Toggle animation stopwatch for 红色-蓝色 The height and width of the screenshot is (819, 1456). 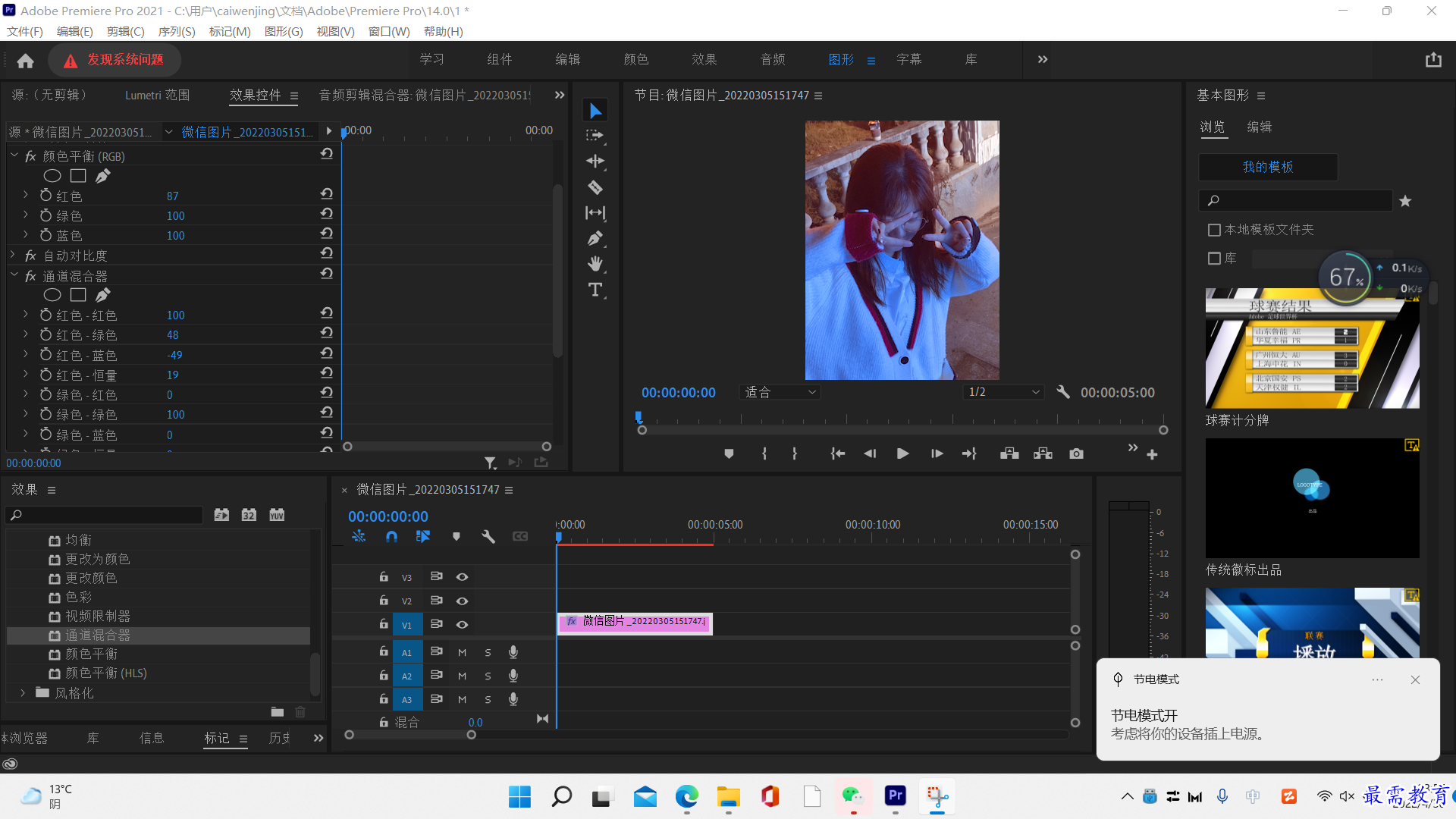click(x=46, y=355)
